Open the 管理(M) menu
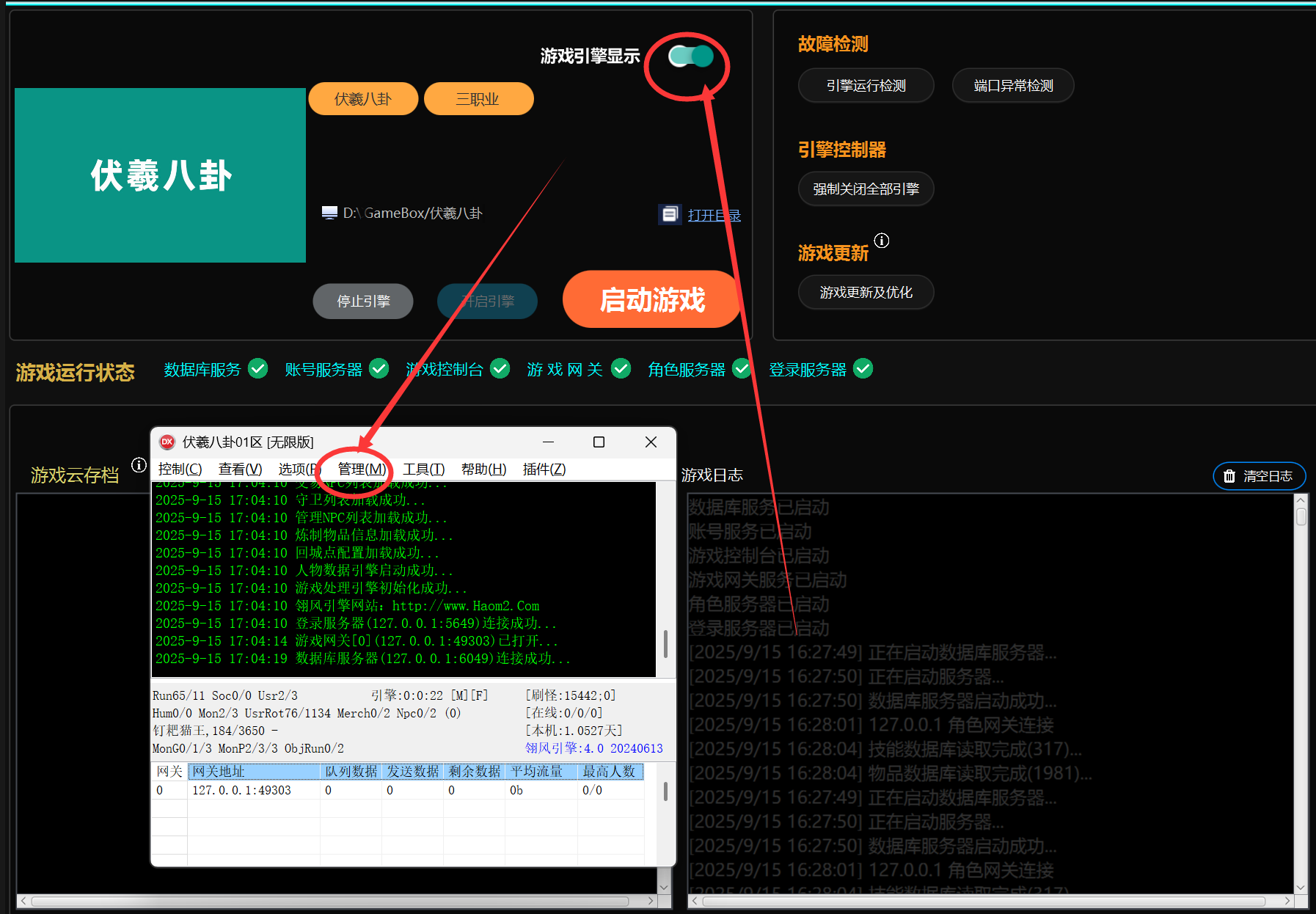The image size is (1316, 914). coord(362,469)
